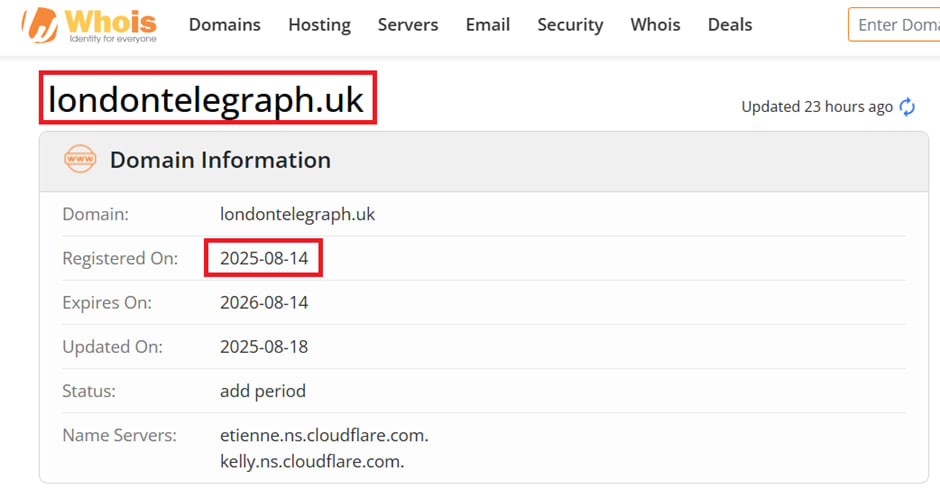Click the orange www globe icon
Viewport: 940px width, 490px height.
tap(80, 159)
